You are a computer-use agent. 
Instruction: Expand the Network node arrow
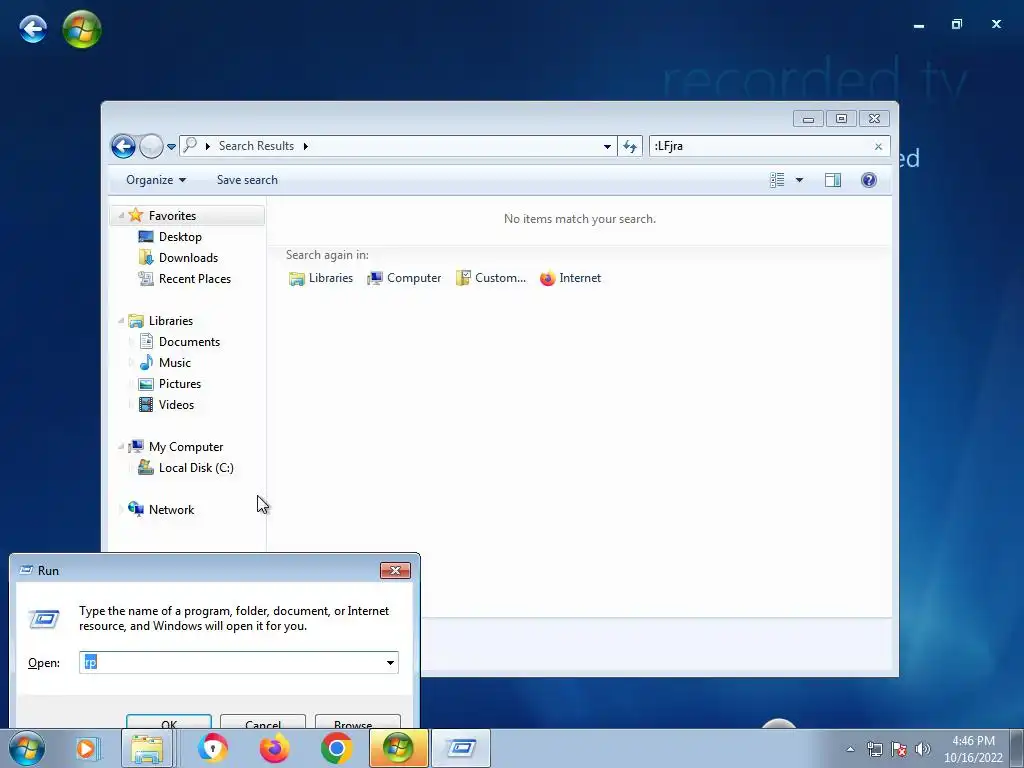pos(121,509)
